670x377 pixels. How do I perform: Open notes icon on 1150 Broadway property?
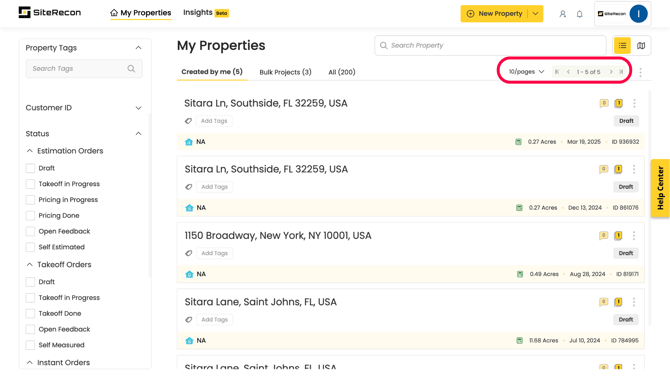click(x=618, y=236)
